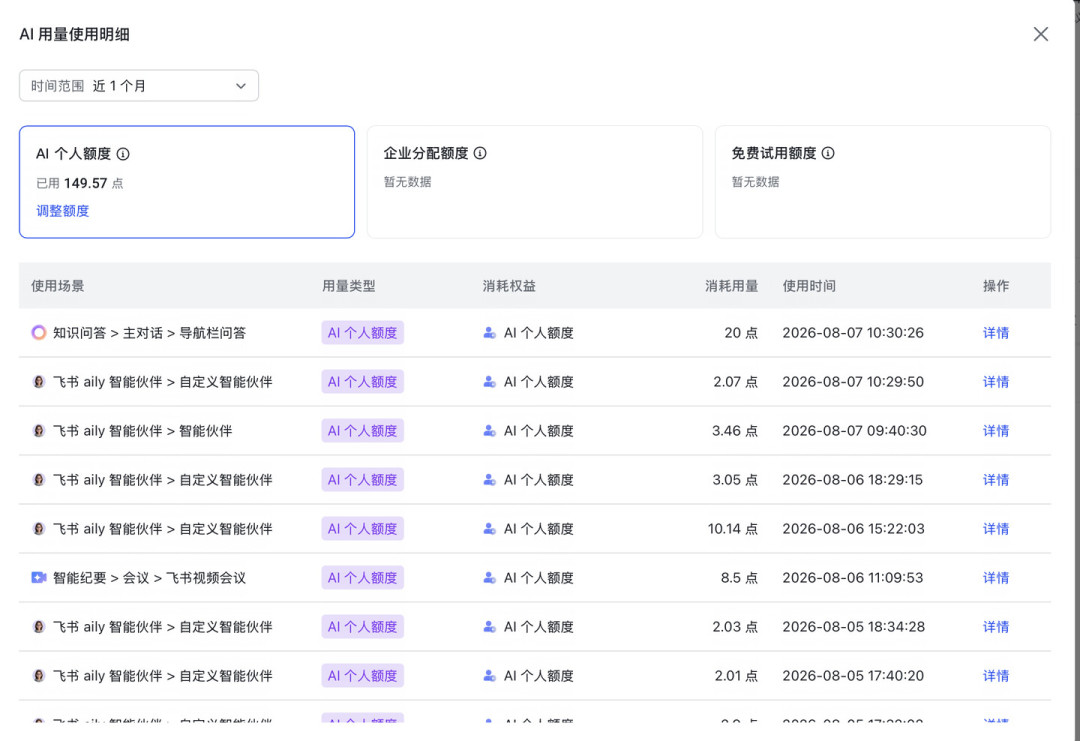The width and height of the screenshot is (1080, 741).
Task: Click the aily avatar icon in the 18:34:28 row
Action: (39, 627)
